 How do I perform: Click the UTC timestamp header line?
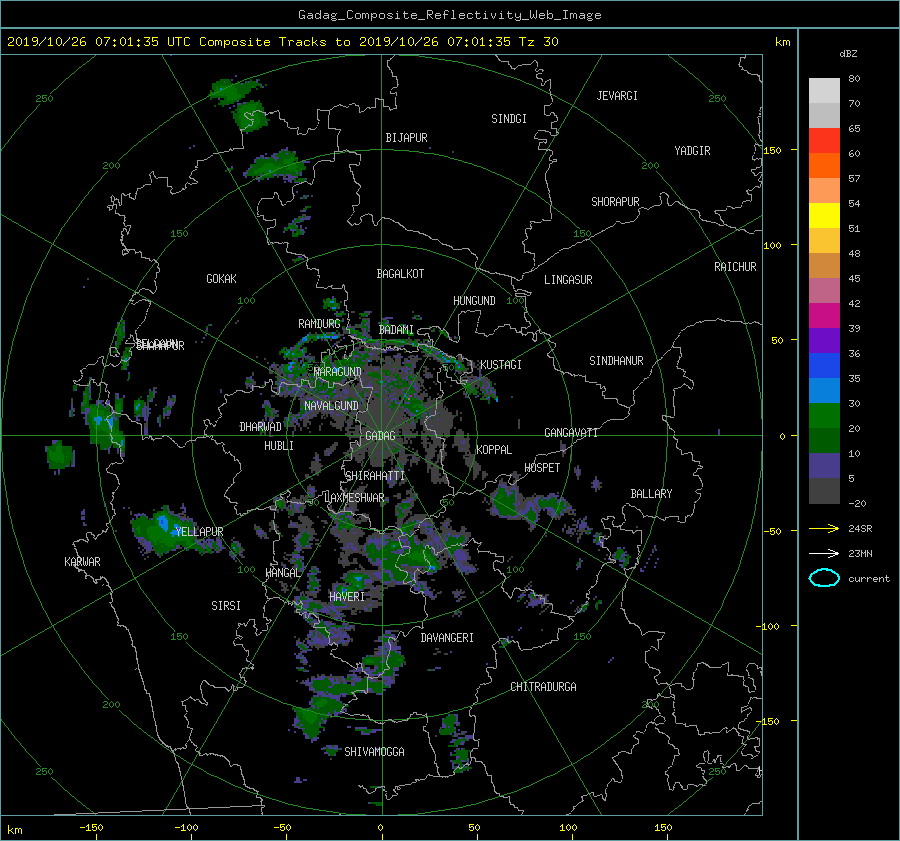pos(282,42)
